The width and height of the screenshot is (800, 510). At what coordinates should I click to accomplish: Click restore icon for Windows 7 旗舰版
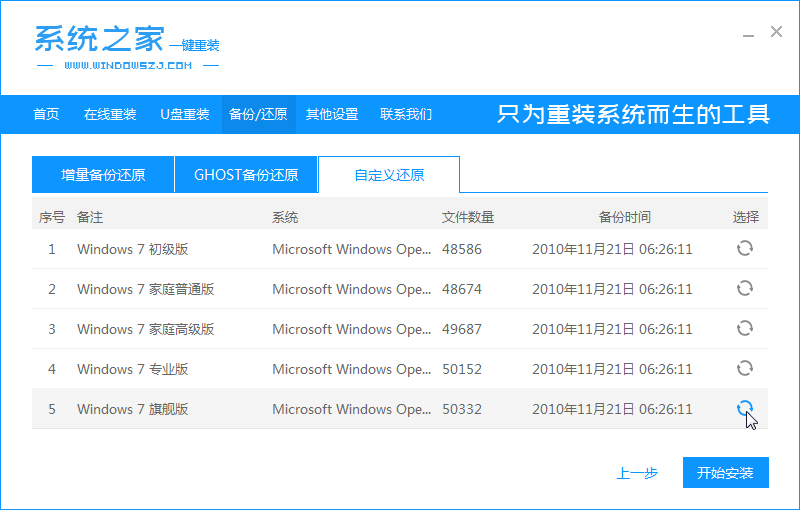click(x=744, y=408)
